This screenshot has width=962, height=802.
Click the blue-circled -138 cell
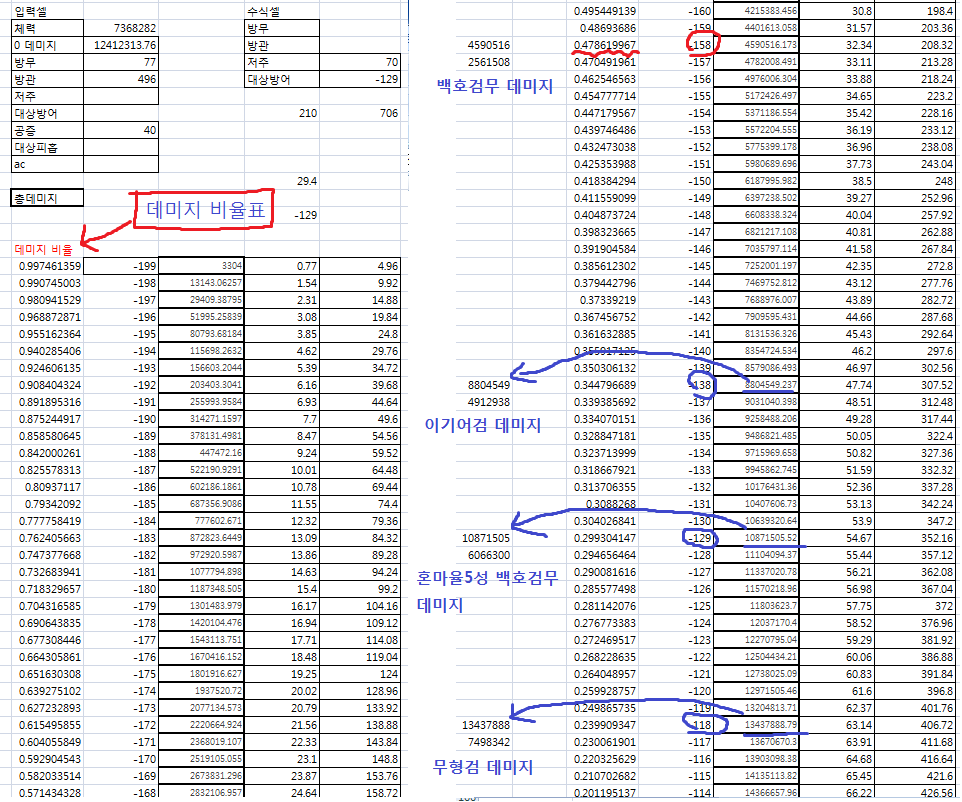[x=699, y=385]
